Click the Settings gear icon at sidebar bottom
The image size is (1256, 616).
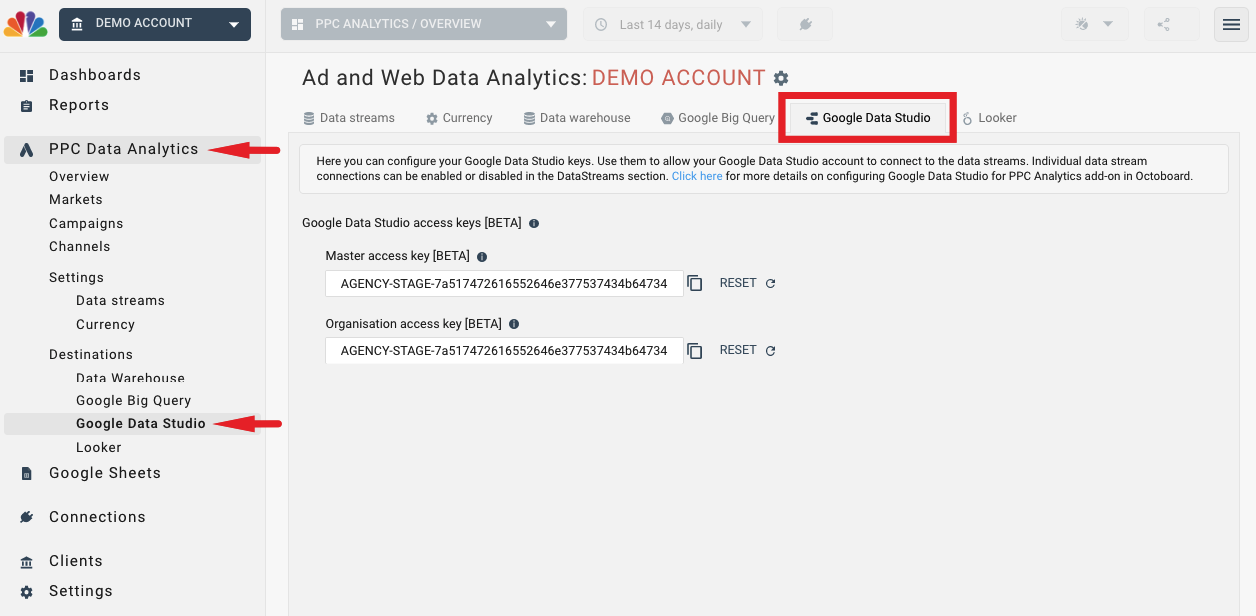click(x=27, y=592)
